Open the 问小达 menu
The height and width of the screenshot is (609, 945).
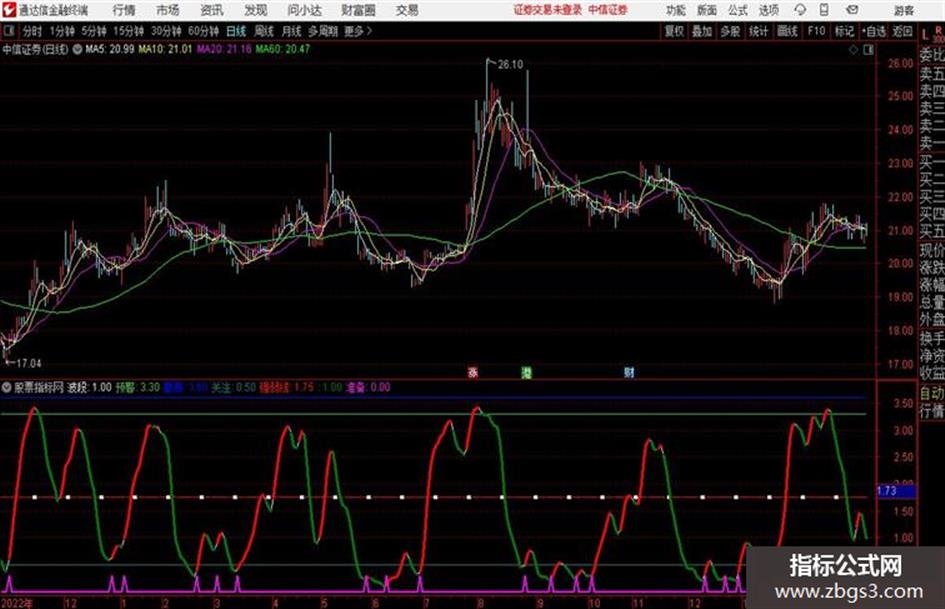pos(304,10)
